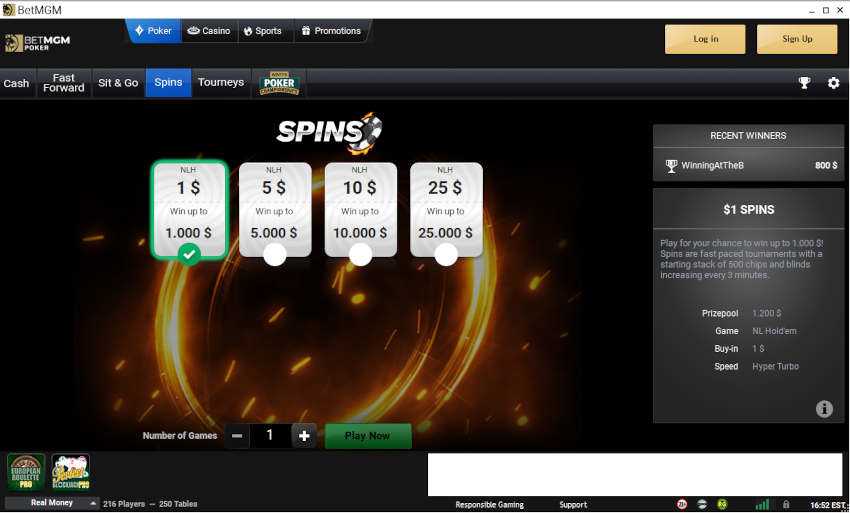
Task: Click the info icon in $1 Spins panel
Action: (x=824, y=408)
